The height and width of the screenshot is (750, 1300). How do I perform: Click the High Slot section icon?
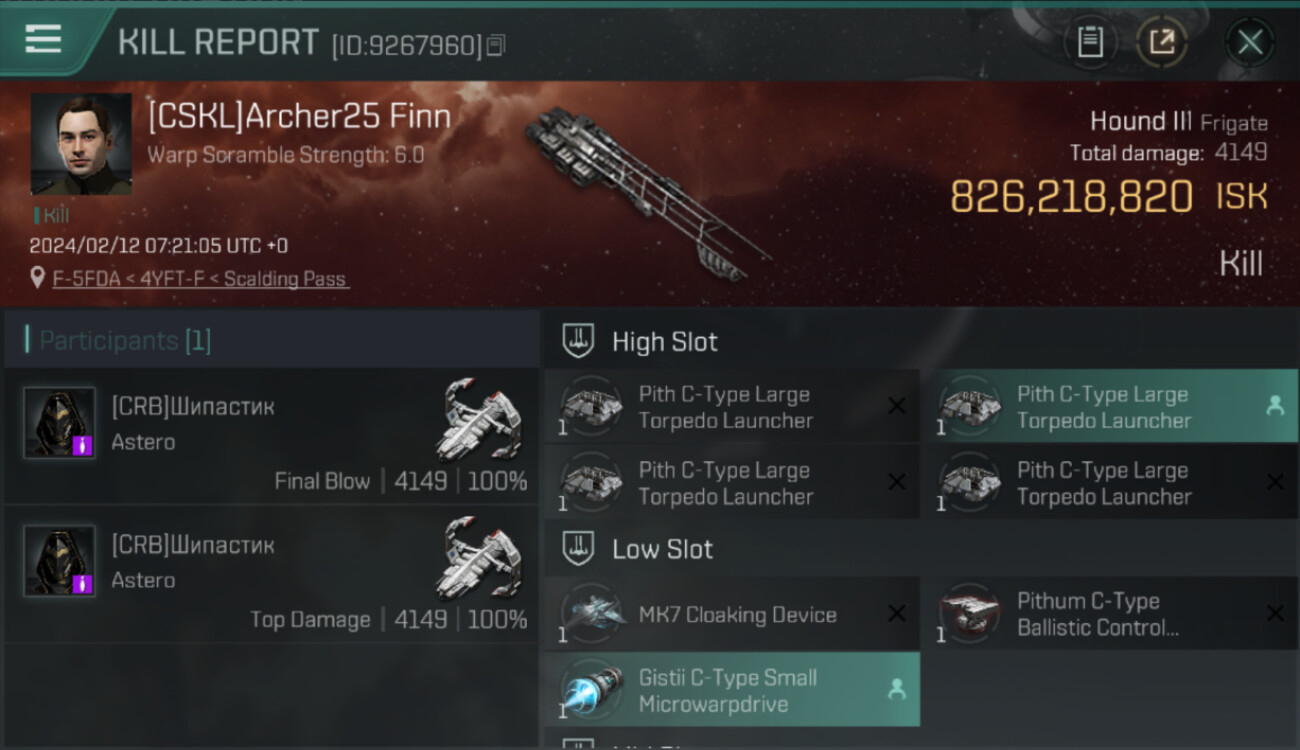pyautogui.click(x=578, y=341)
